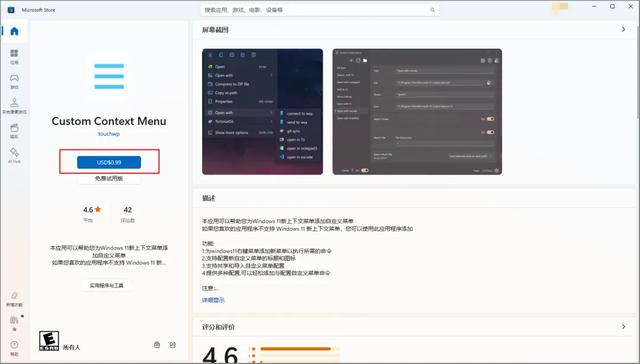Click the ESRB E rating badge
Screen dimensions: 640x364
click(x=49, y=341)
